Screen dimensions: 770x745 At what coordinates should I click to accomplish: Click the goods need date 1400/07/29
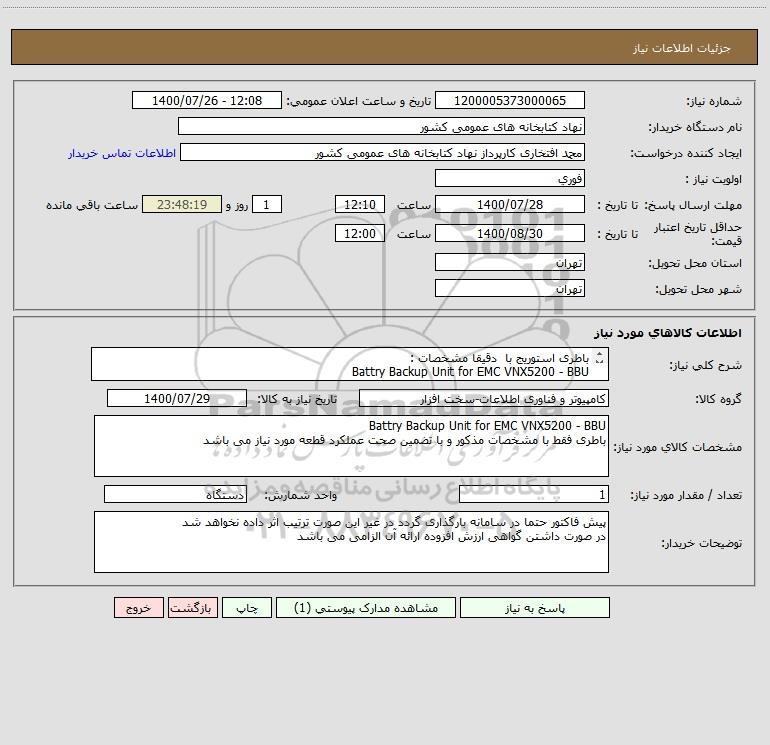pos(177,398)
